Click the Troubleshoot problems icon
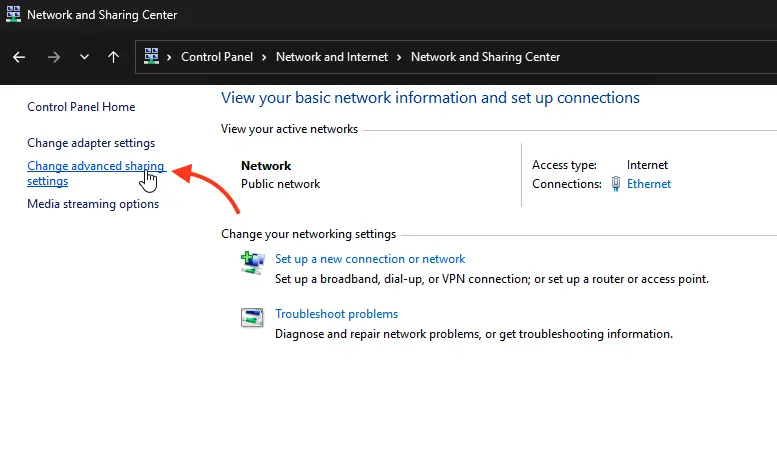 [252, 318]
